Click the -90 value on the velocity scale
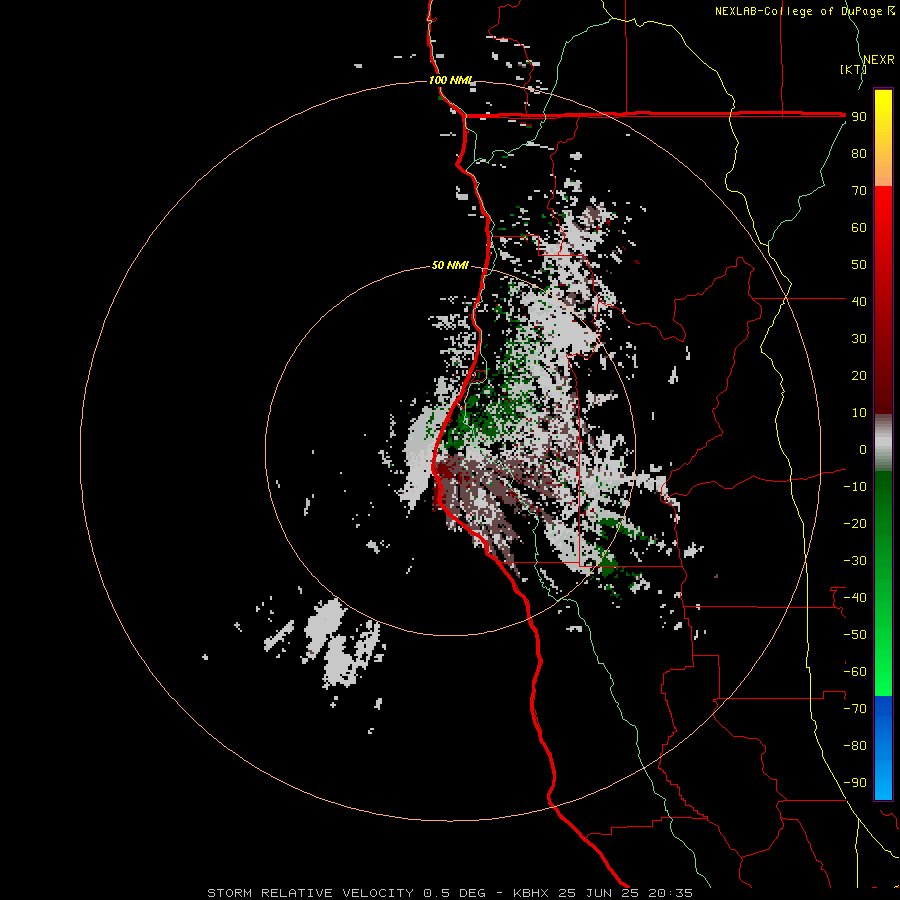This screenshot has height=900, width=900. 855,783
